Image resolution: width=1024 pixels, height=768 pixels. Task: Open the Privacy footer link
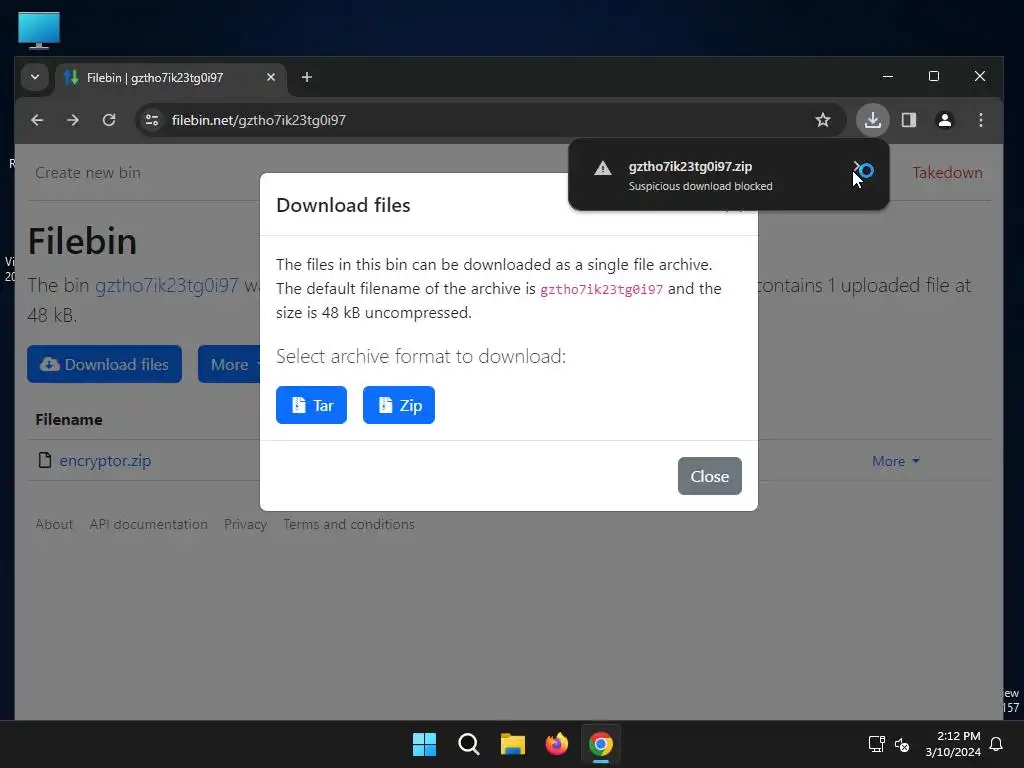[246, 524]
